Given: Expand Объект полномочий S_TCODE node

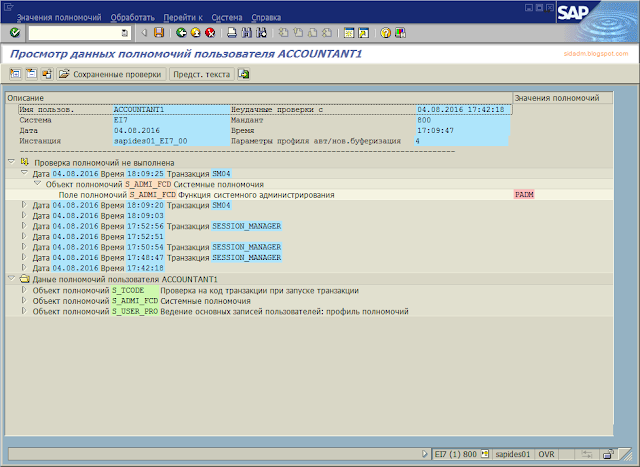Looking at the screenshot, I should click(24, 290).
